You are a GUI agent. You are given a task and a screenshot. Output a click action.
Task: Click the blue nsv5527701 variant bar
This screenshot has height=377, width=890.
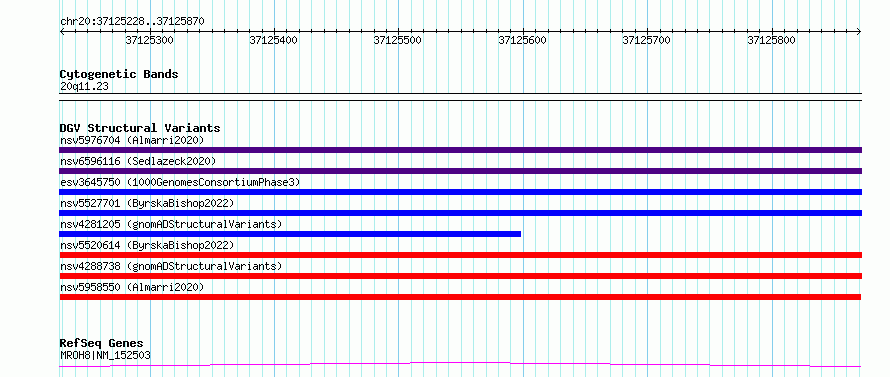[x=460, y=213]
